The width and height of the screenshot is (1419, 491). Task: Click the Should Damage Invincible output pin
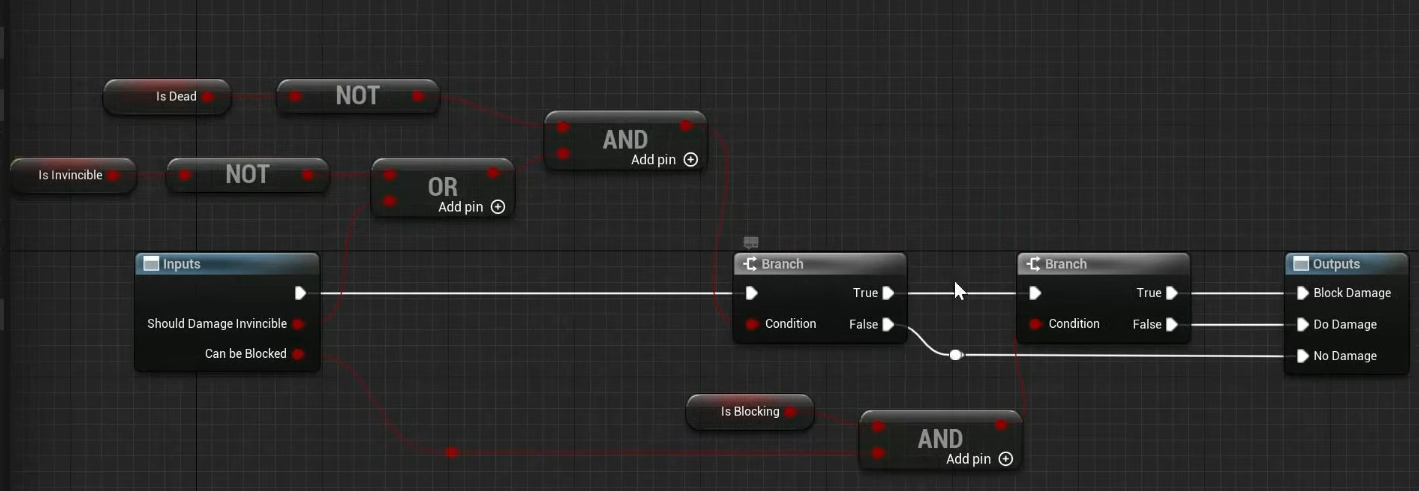pos(299,324)
